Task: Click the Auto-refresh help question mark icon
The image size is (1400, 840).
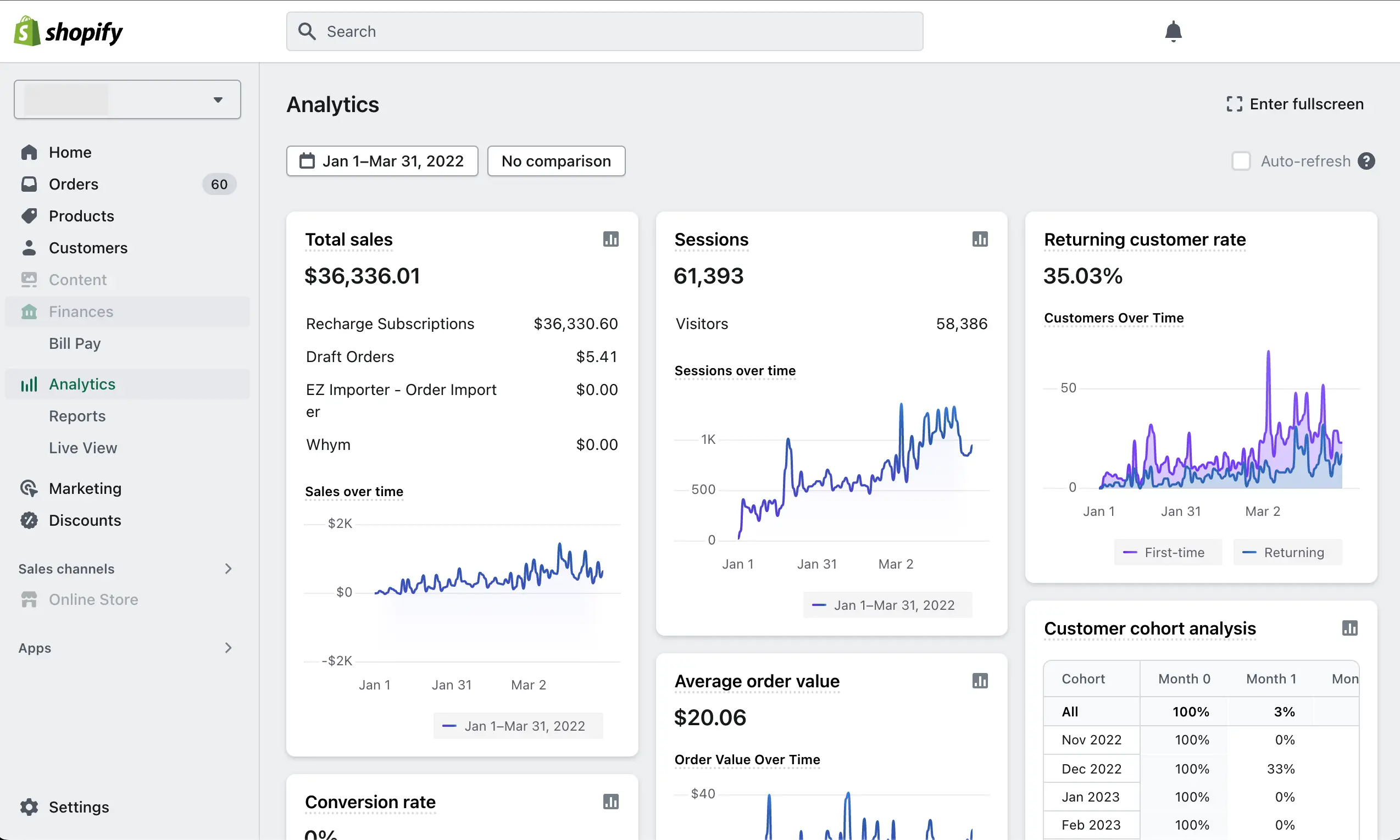Action: tap(1366, 162)
